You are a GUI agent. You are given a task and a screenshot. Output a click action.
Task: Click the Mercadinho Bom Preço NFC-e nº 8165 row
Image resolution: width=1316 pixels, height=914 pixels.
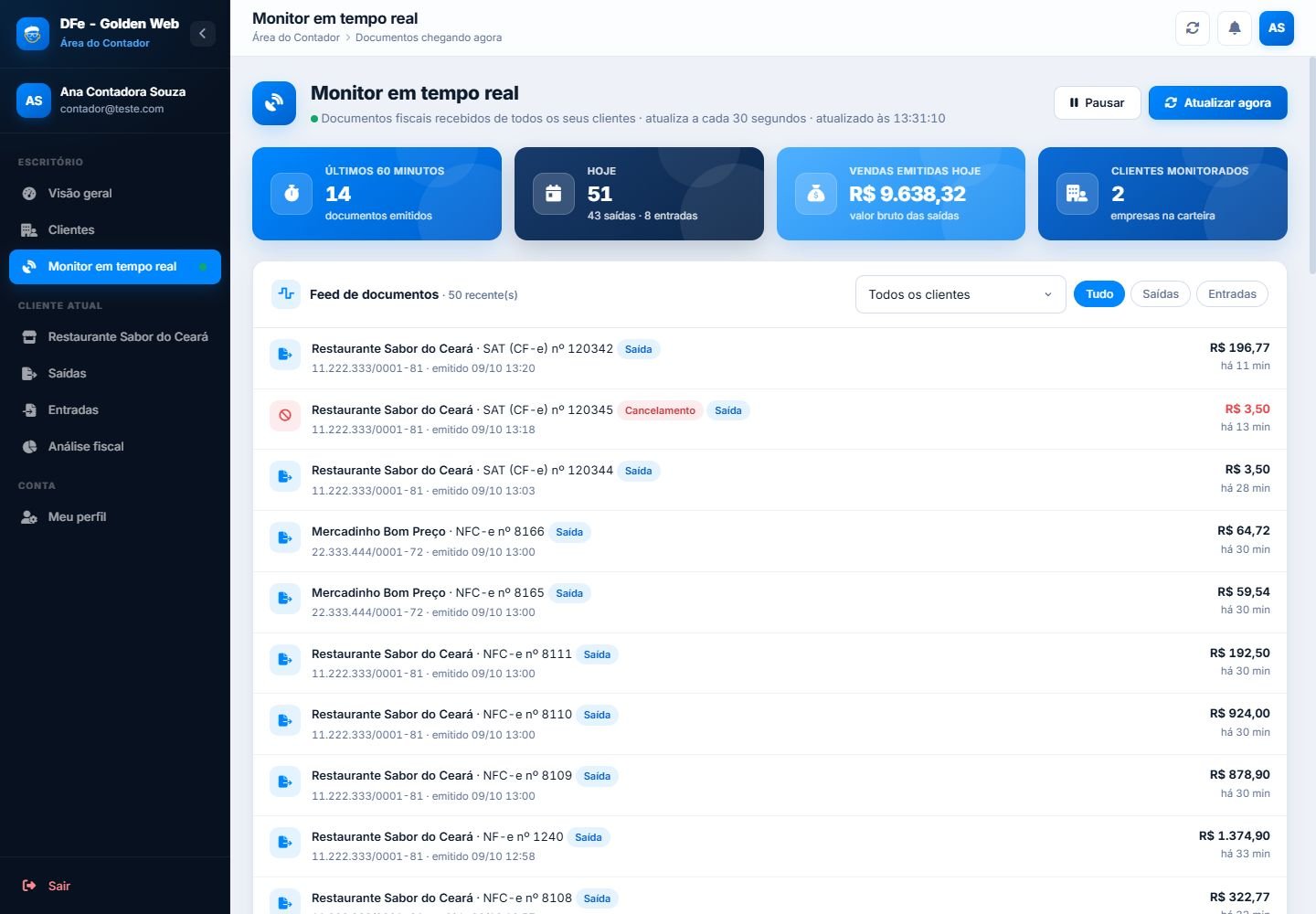(769, 602)
